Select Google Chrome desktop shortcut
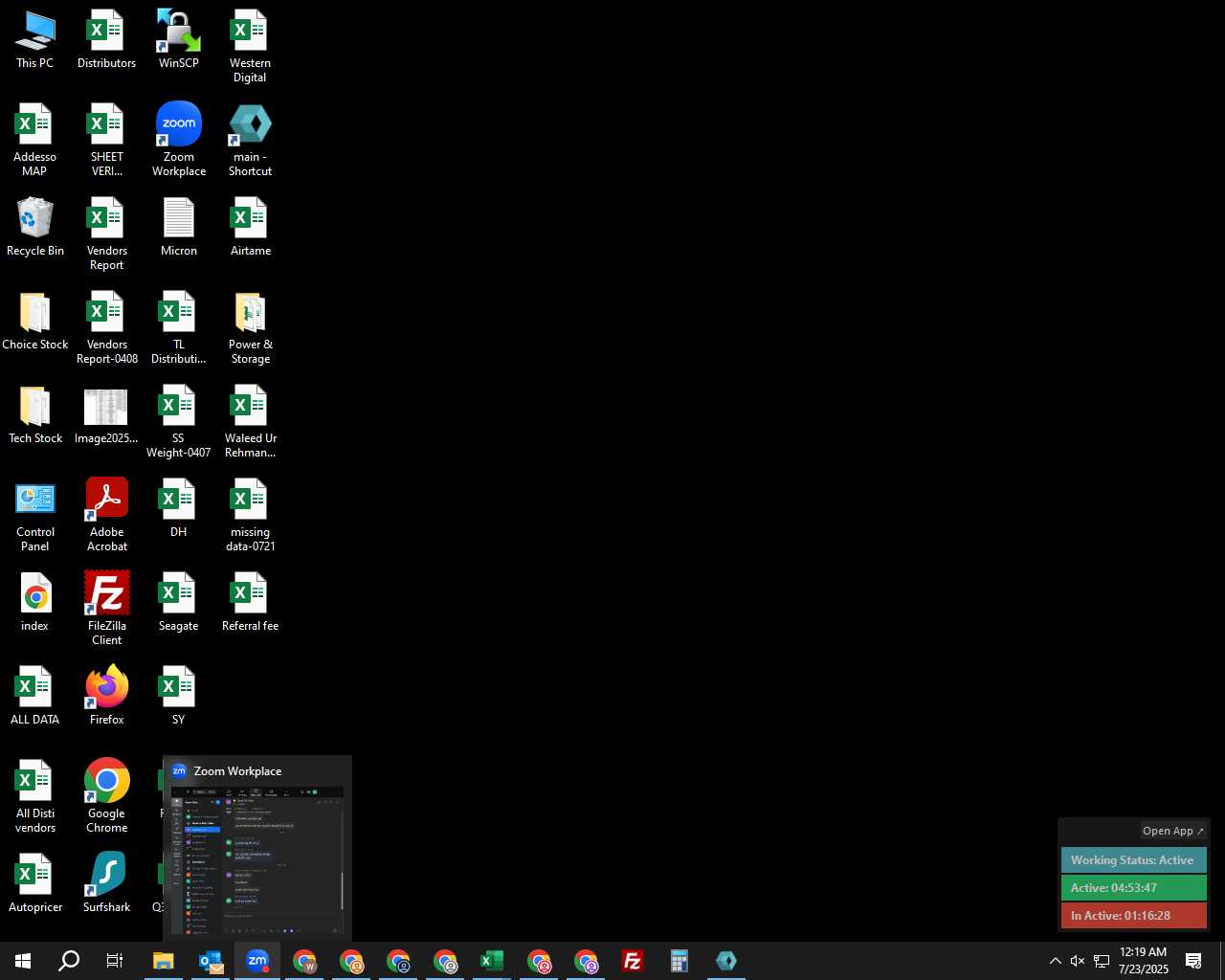 coord(106,797)
